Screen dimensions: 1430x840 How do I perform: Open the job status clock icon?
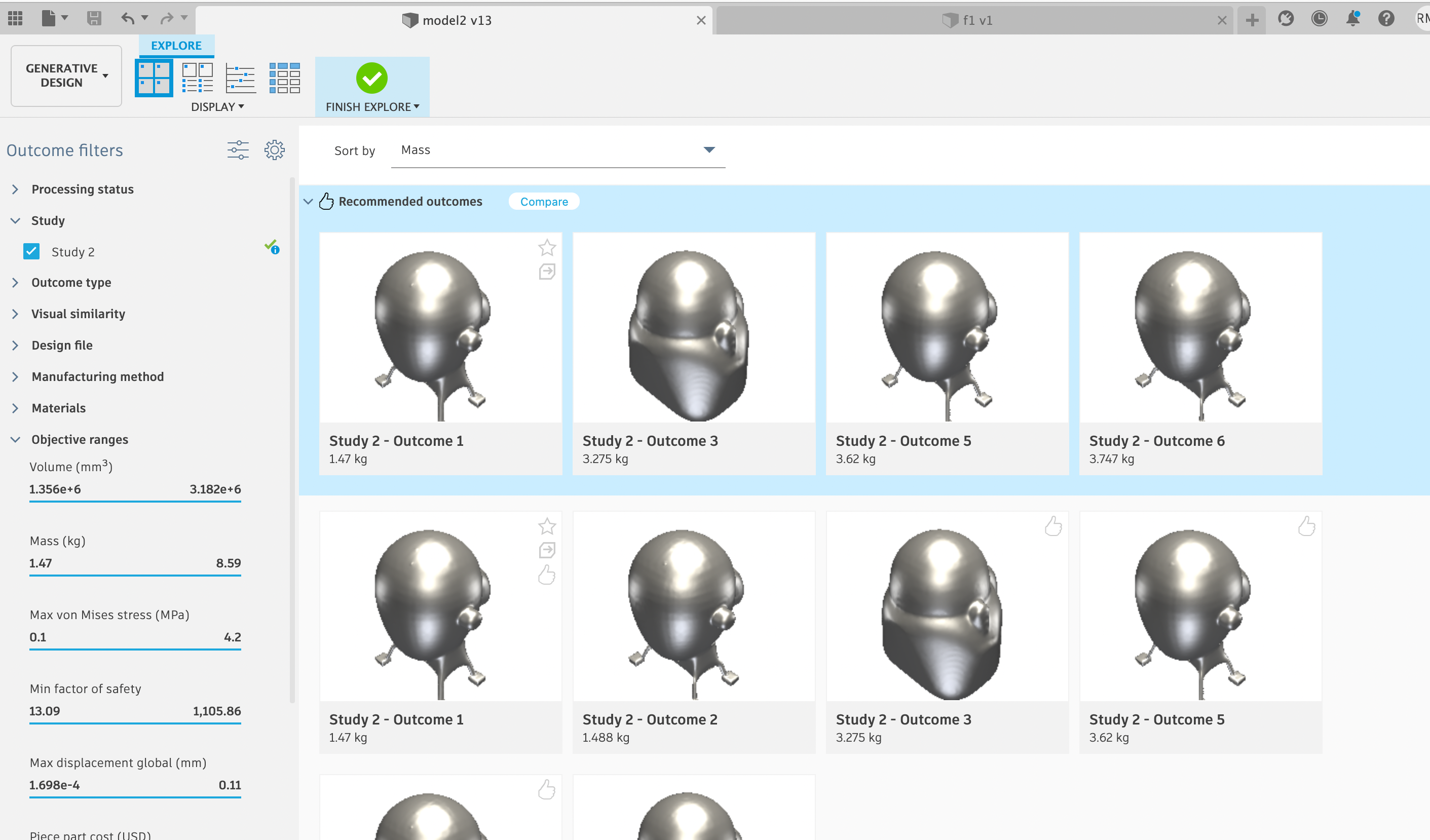click(1320, 19)
